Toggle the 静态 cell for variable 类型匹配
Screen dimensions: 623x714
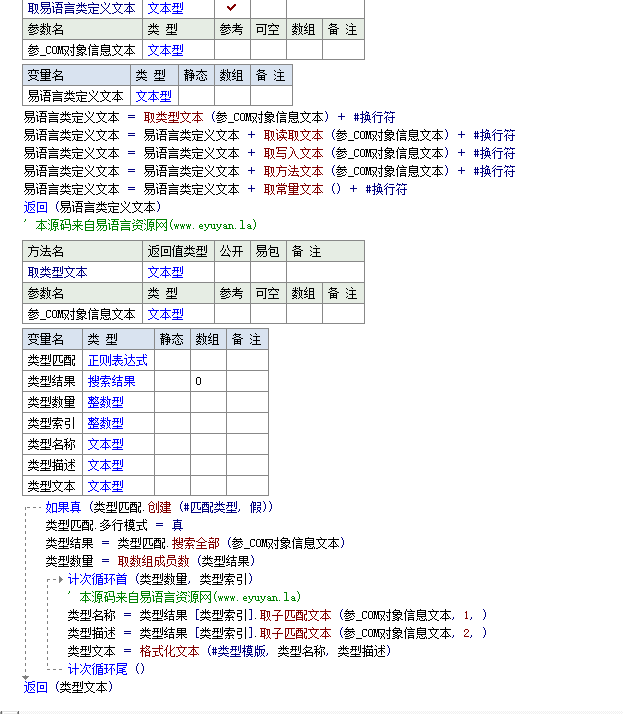[172, 360]
